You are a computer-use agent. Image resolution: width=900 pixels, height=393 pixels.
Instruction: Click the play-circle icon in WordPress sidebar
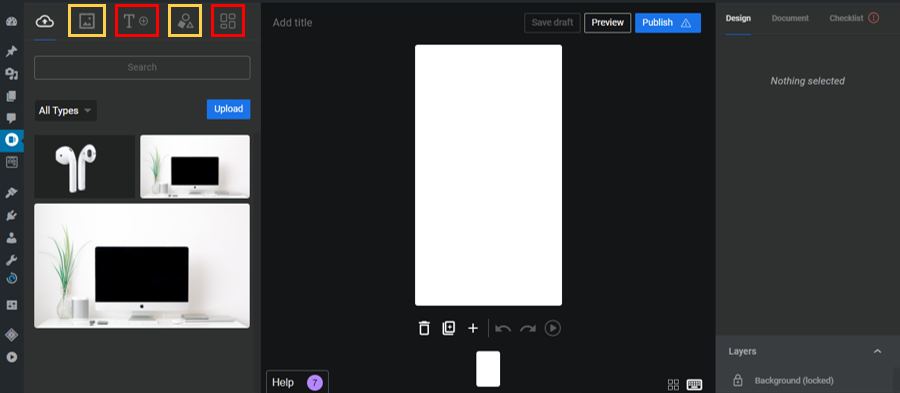click(11, 357)
